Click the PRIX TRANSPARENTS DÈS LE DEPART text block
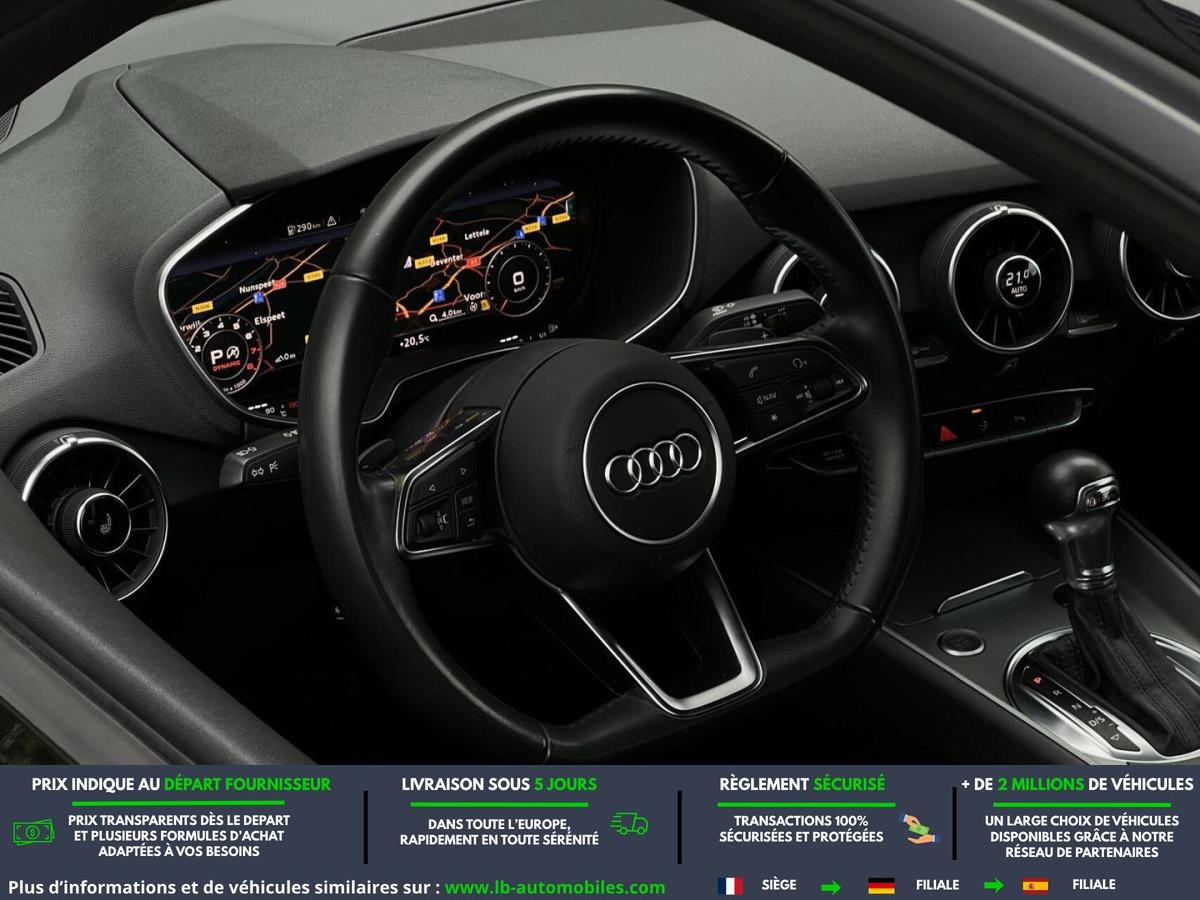 coord(179,836)
